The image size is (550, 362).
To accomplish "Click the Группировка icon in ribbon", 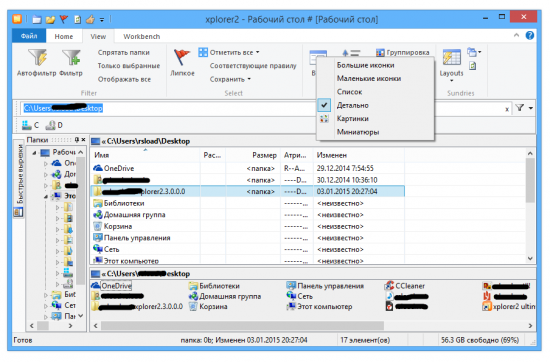I will point(380,53).
